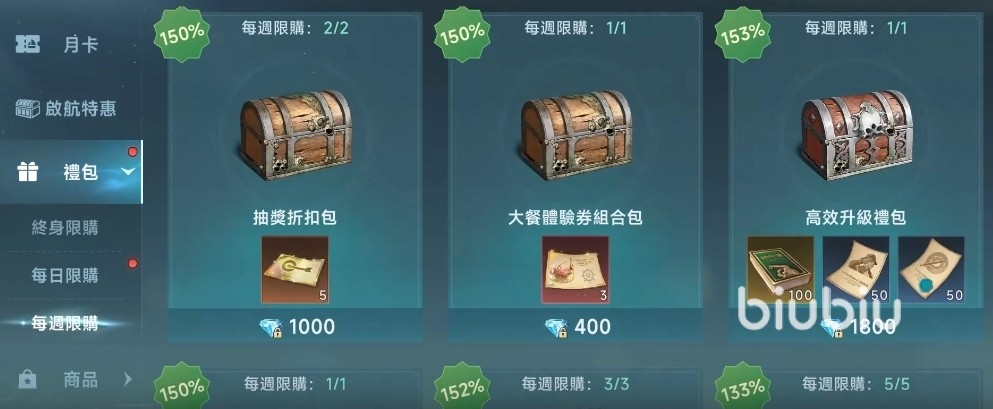This screenshot has height=409, width=993.
Task: Check the blue seal scroll item
Action: click(931, 270)
